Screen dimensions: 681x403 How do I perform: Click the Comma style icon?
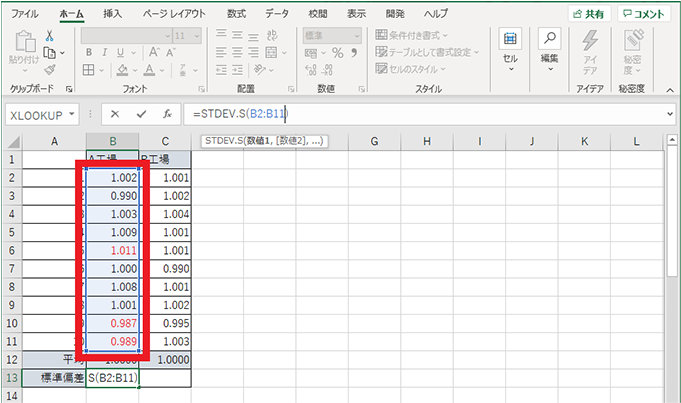[x=354, y=53]
